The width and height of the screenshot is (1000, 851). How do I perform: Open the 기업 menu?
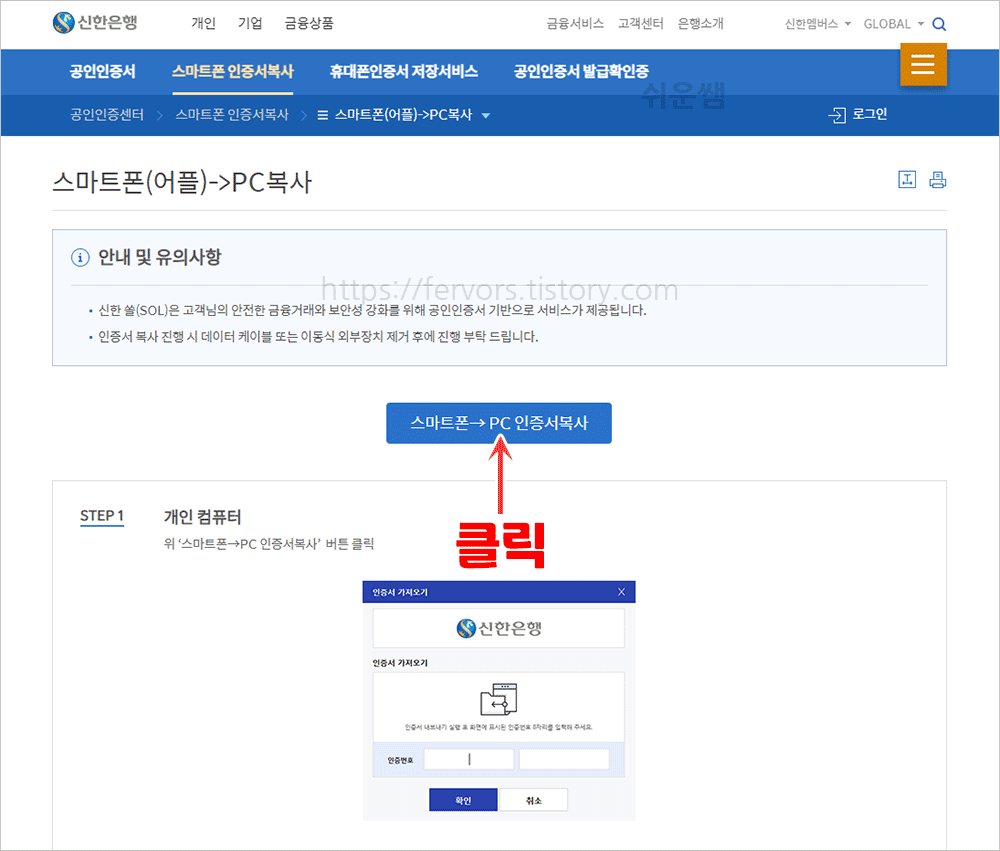(x=250, y=24)
